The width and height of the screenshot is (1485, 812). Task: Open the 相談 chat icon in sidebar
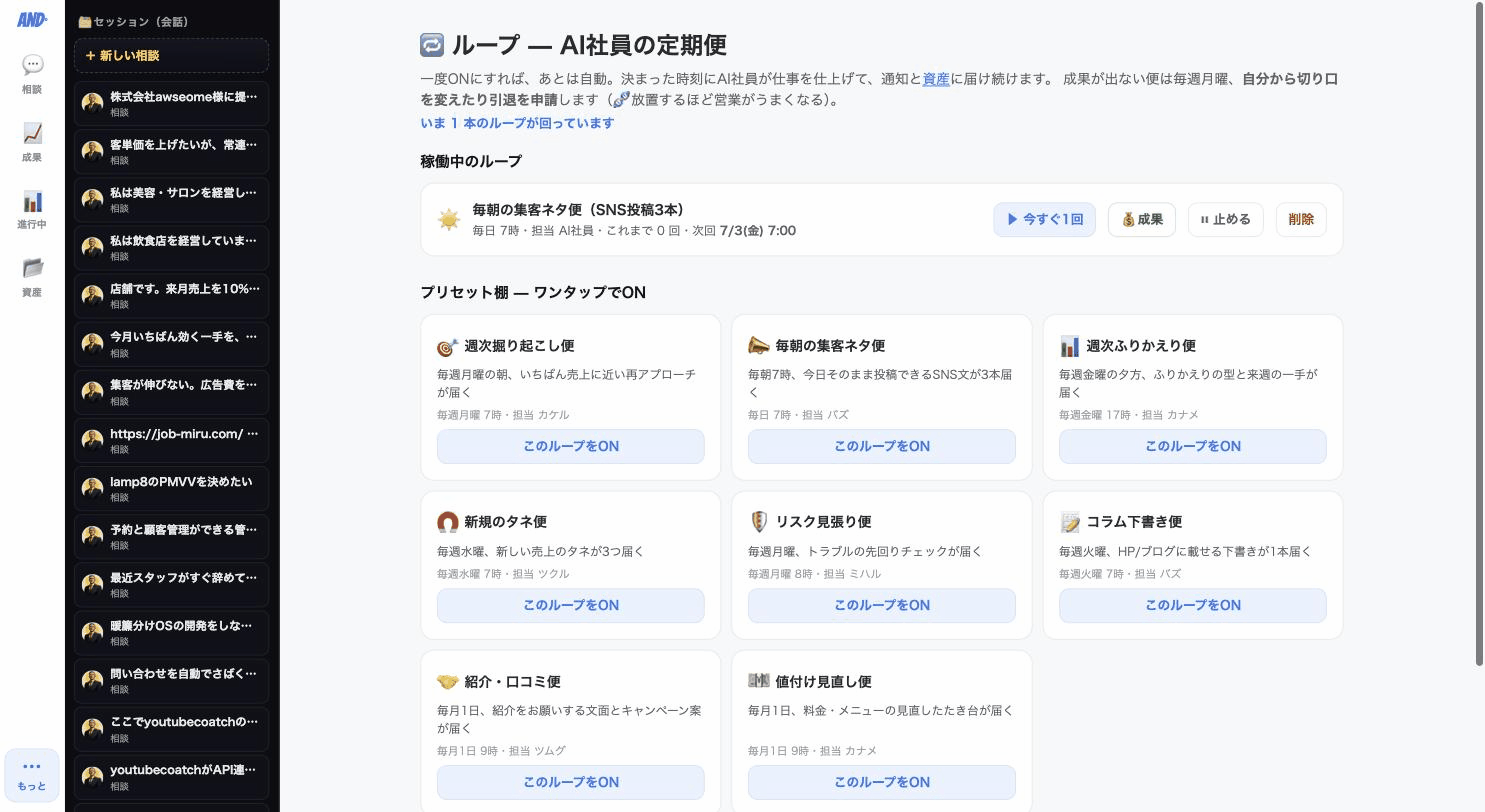(32, 66)
